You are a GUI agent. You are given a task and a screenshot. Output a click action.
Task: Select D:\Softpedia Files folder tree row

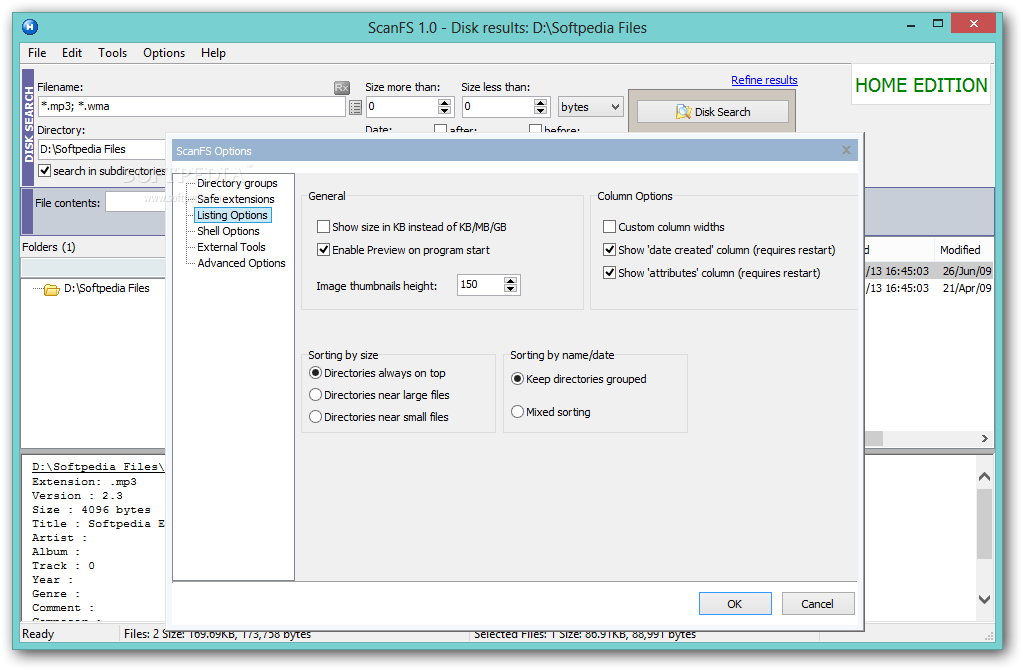106,288
